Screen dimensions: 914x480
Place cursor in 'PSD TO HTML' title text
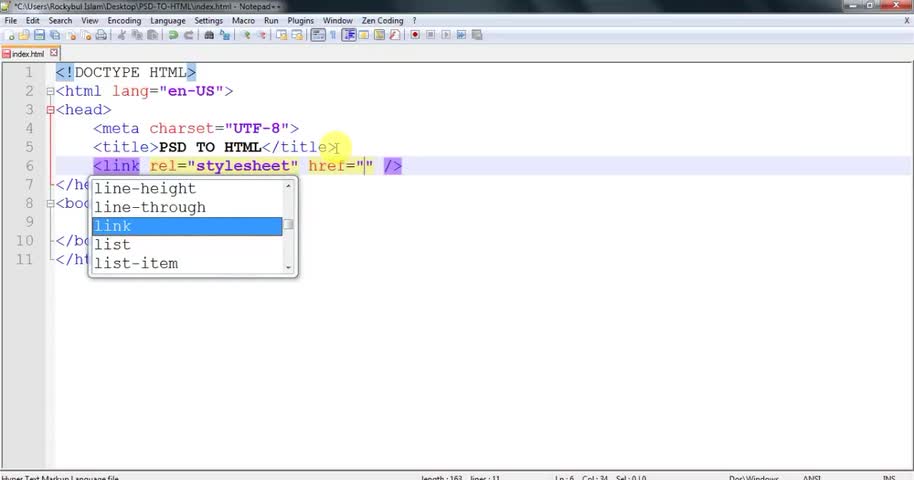point(210,148)
